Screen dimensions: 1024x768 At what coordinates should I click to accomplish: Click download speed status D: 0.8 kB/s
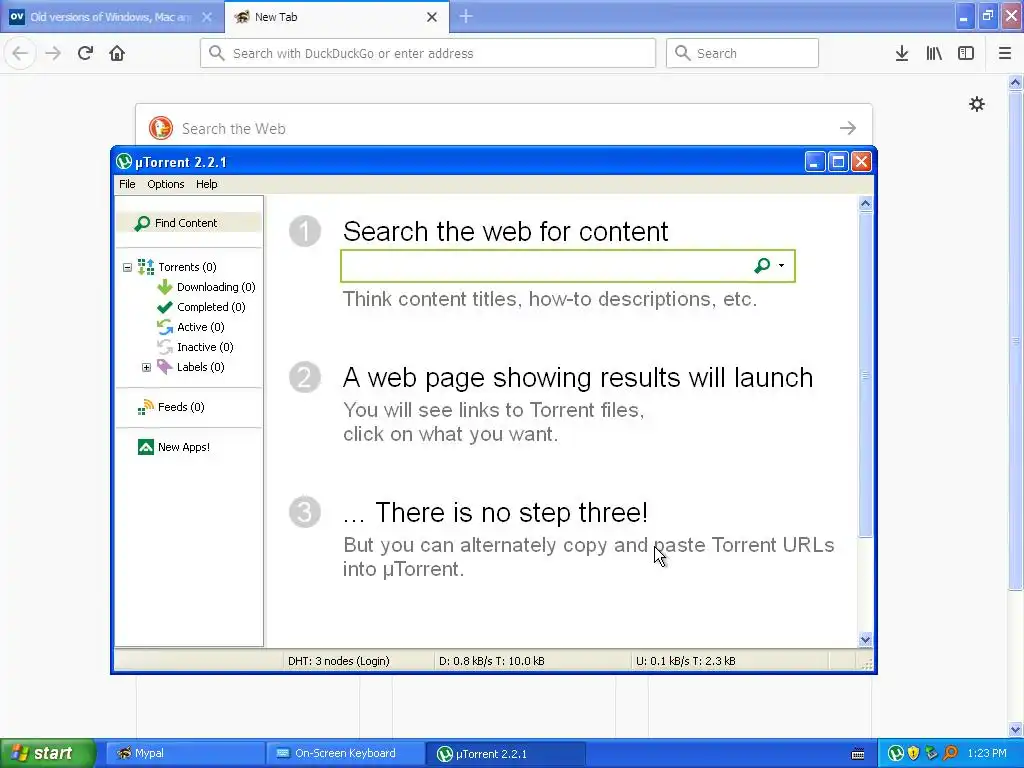[492, 661]
